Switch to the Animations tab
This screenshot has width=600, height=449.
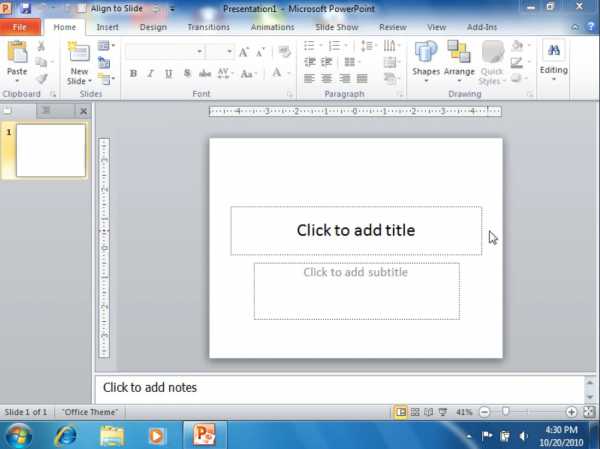click(272, 27)
